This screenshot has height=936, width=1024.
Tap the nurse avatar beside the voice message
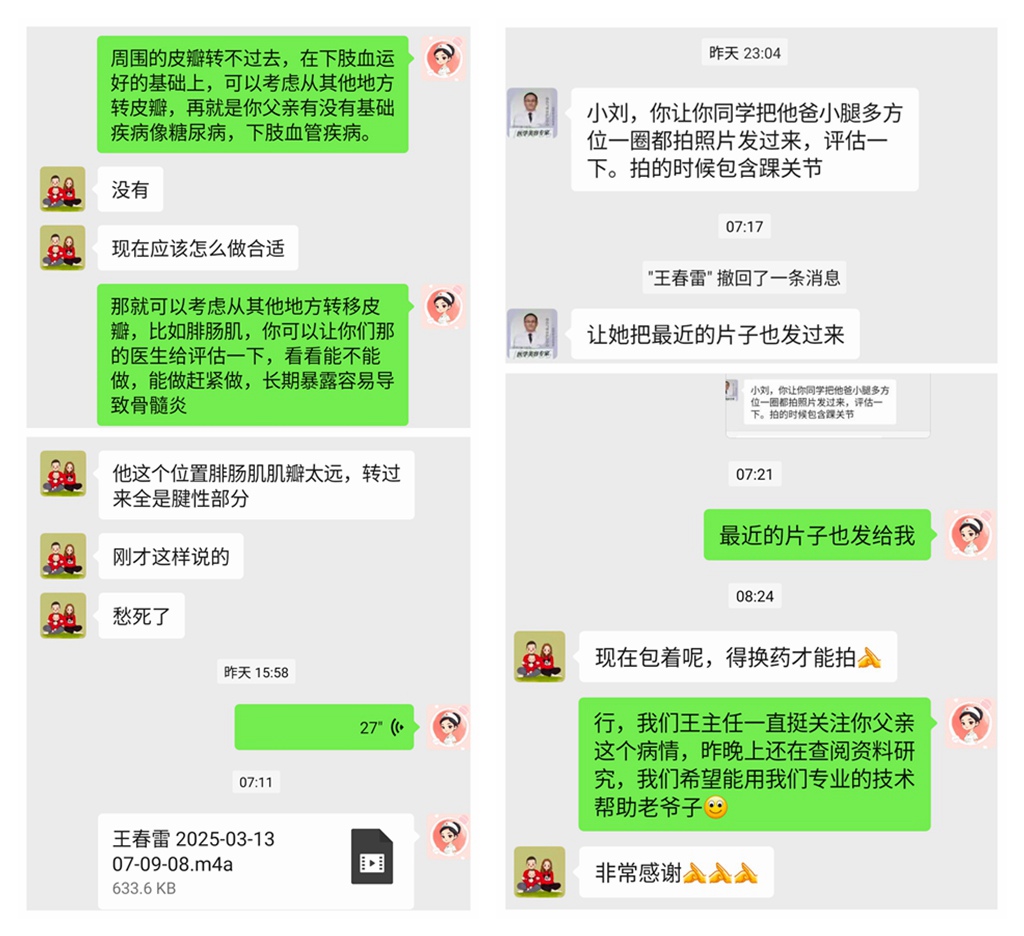tap(449, 726)
